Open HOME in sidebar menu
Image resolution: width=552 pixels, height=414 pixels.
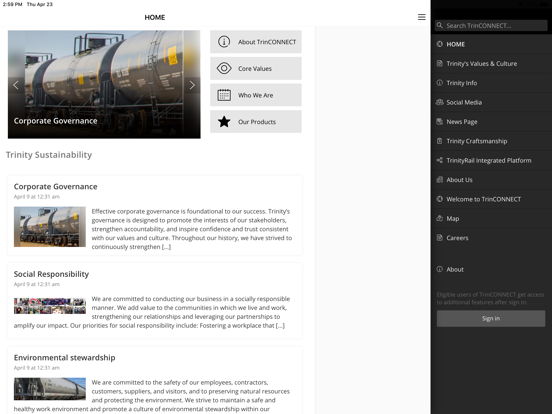click(491, 44)
